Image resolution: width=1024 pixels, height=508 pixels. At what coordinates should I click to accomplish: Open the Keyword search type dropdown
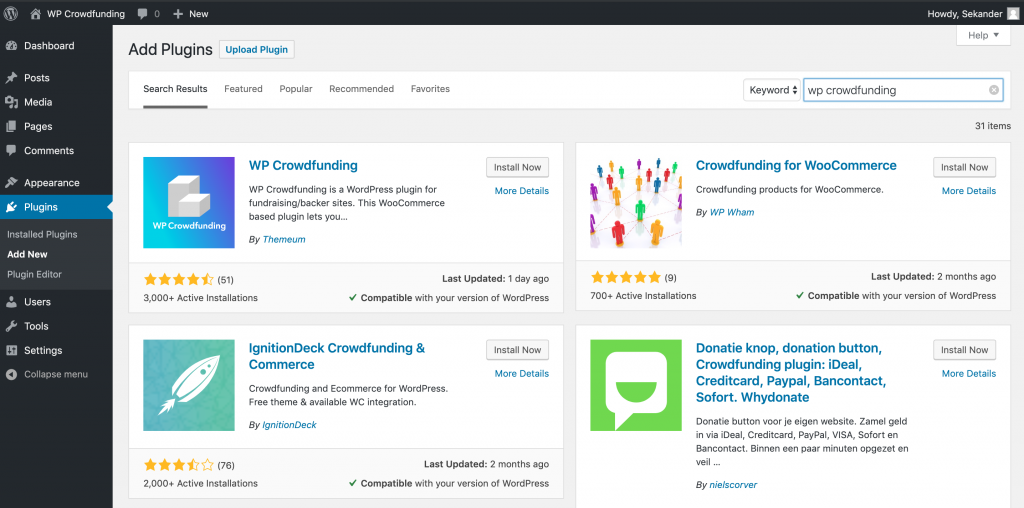(772, 90)
